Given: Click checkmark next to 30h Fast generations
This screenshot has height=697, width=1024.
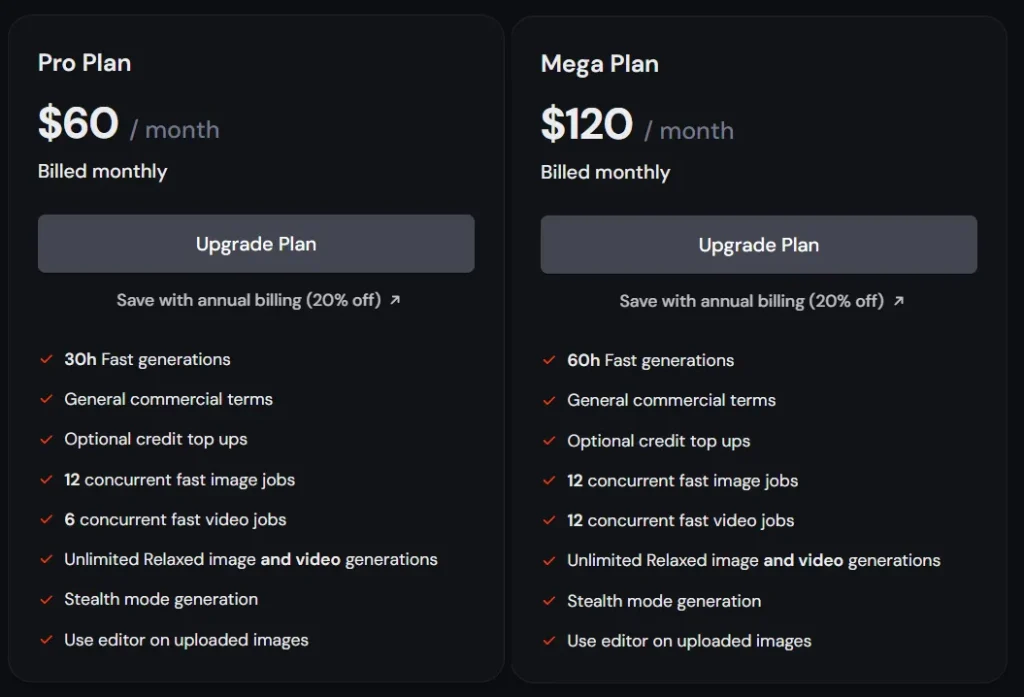Looking at the screenshot, I should [46, 359].
